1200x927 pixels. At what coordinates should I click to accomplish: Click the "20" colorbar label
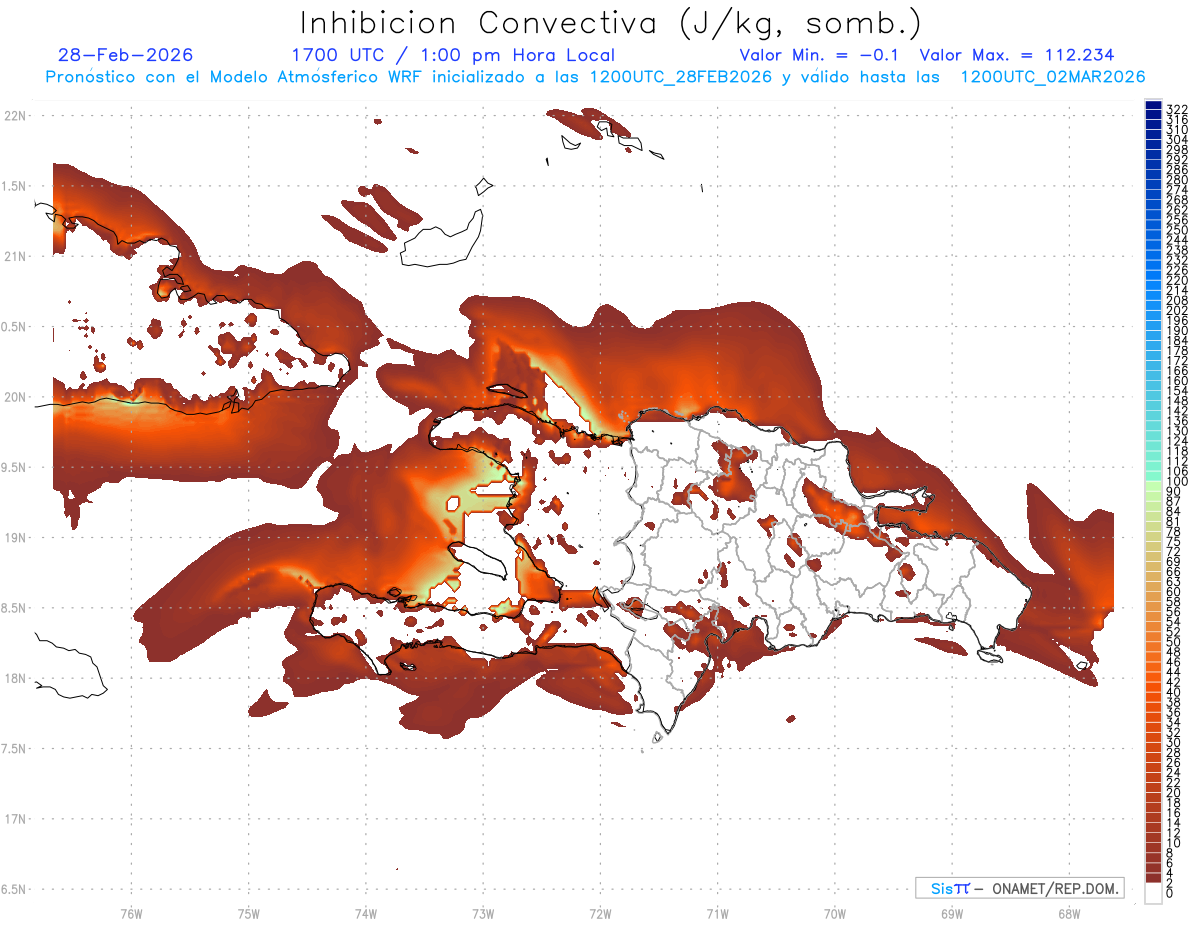[1173, 792]
